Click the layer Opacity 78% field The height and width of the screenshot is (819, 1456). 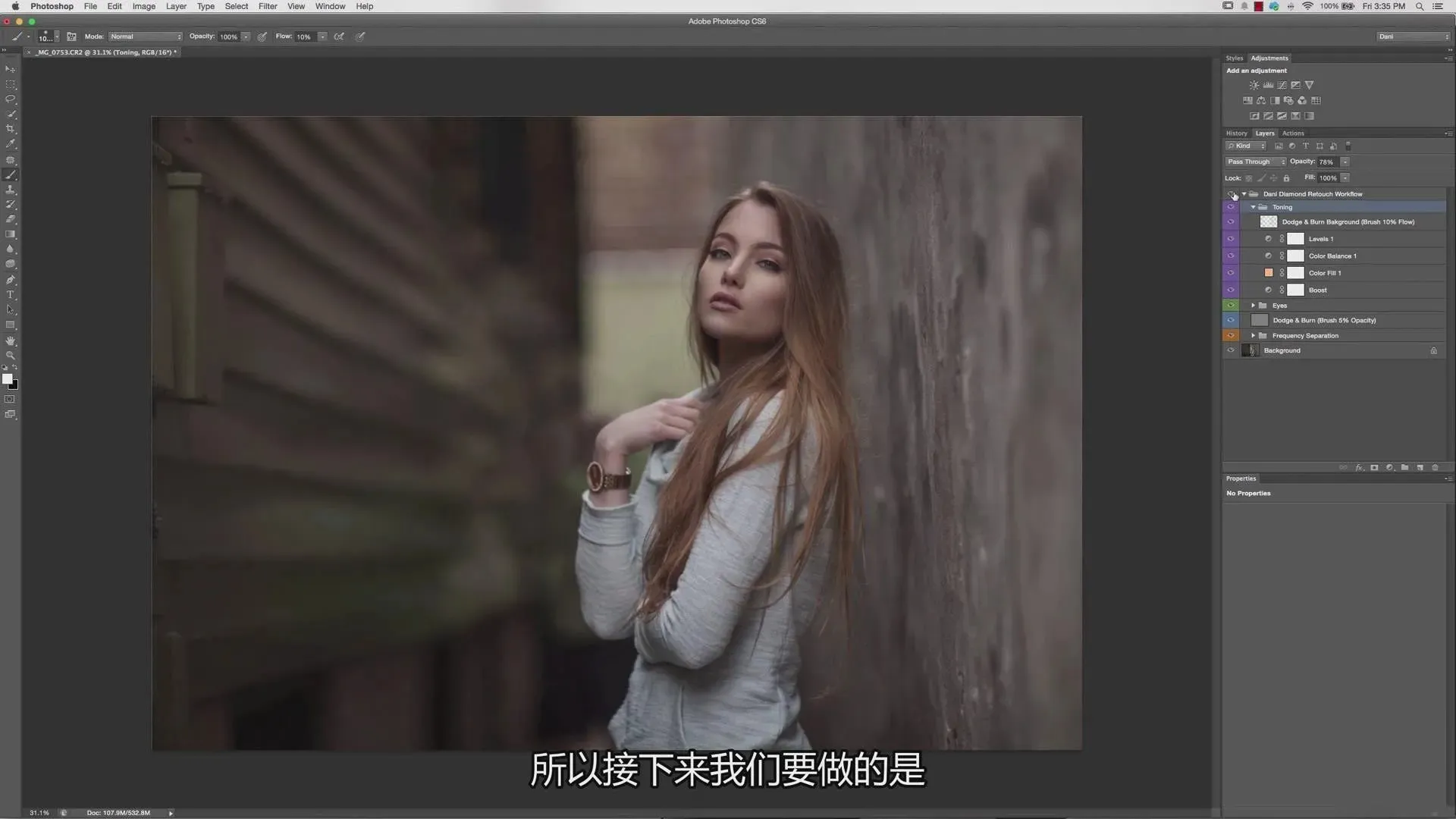[x=1326, y=162]
